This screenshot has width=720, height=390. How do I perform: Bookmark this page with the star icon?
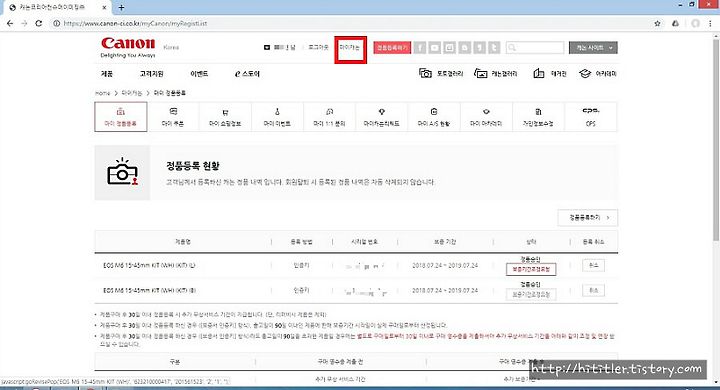(657, 23)
